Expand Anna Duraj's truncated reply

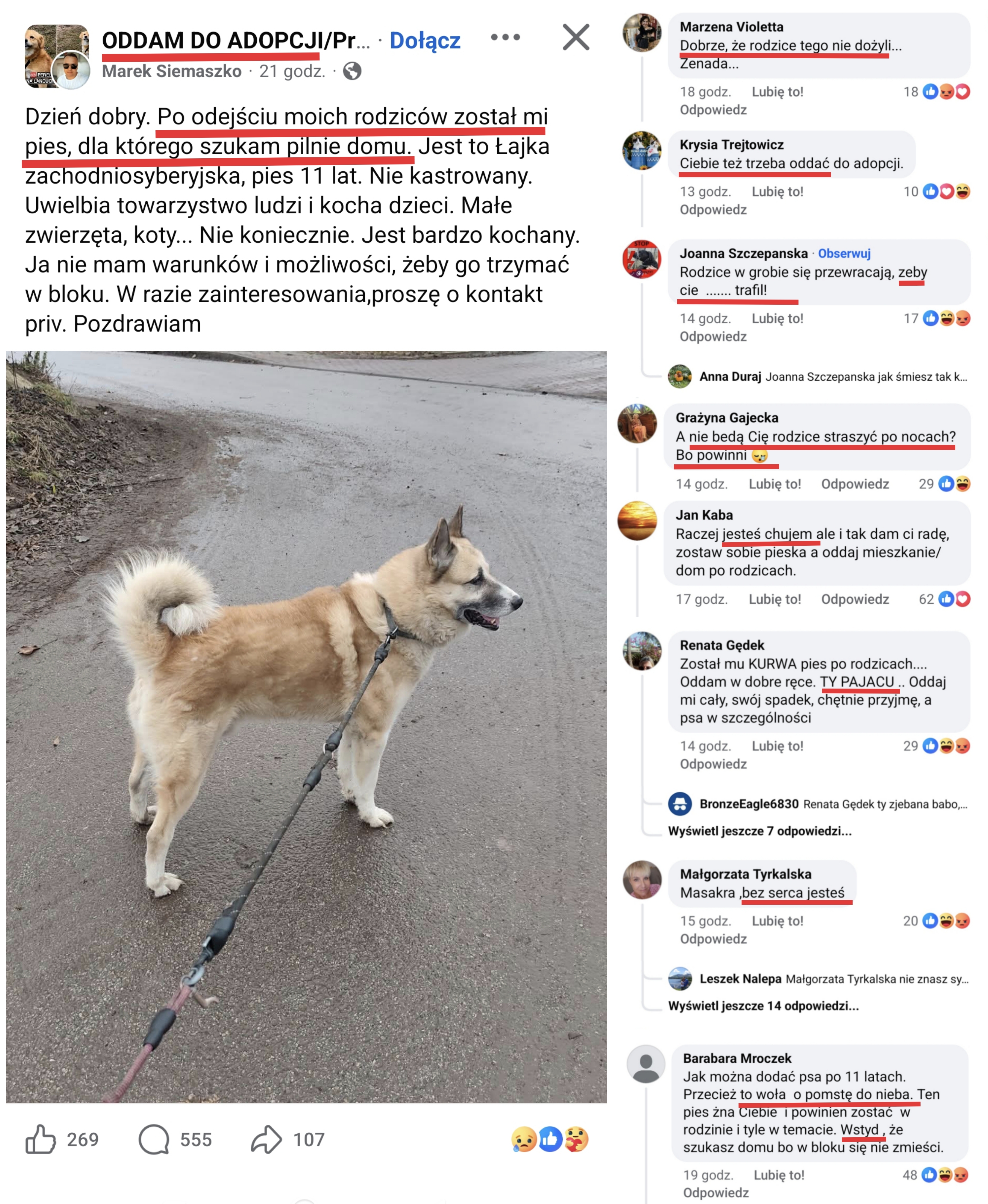point(833,376)
